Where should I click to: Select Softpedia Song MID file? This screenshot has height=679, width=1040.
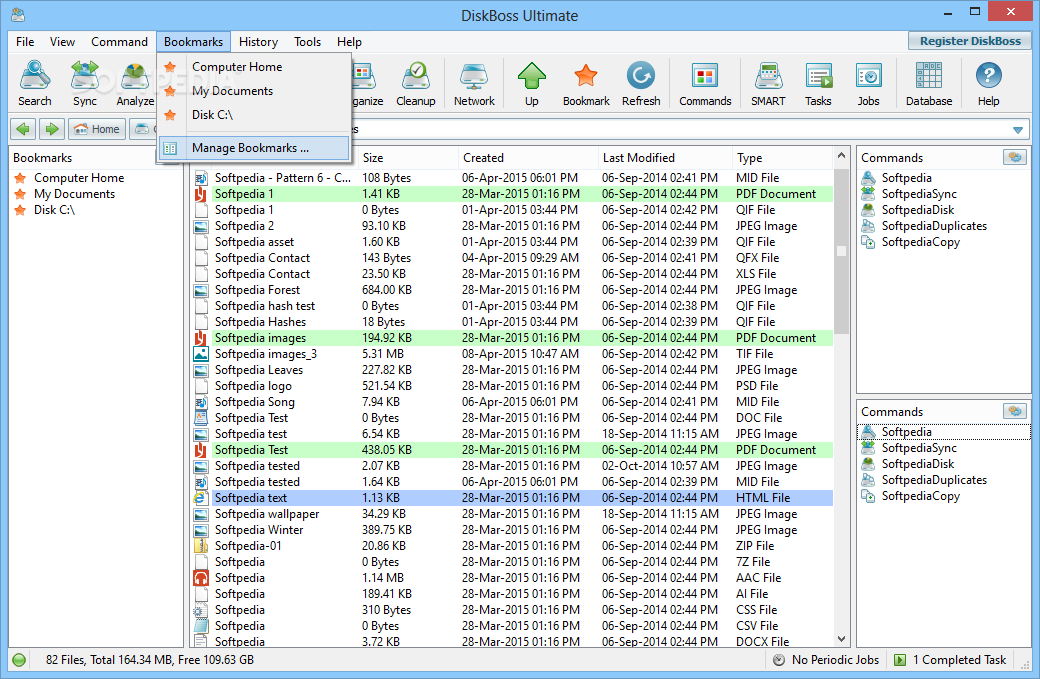point(513,402)
